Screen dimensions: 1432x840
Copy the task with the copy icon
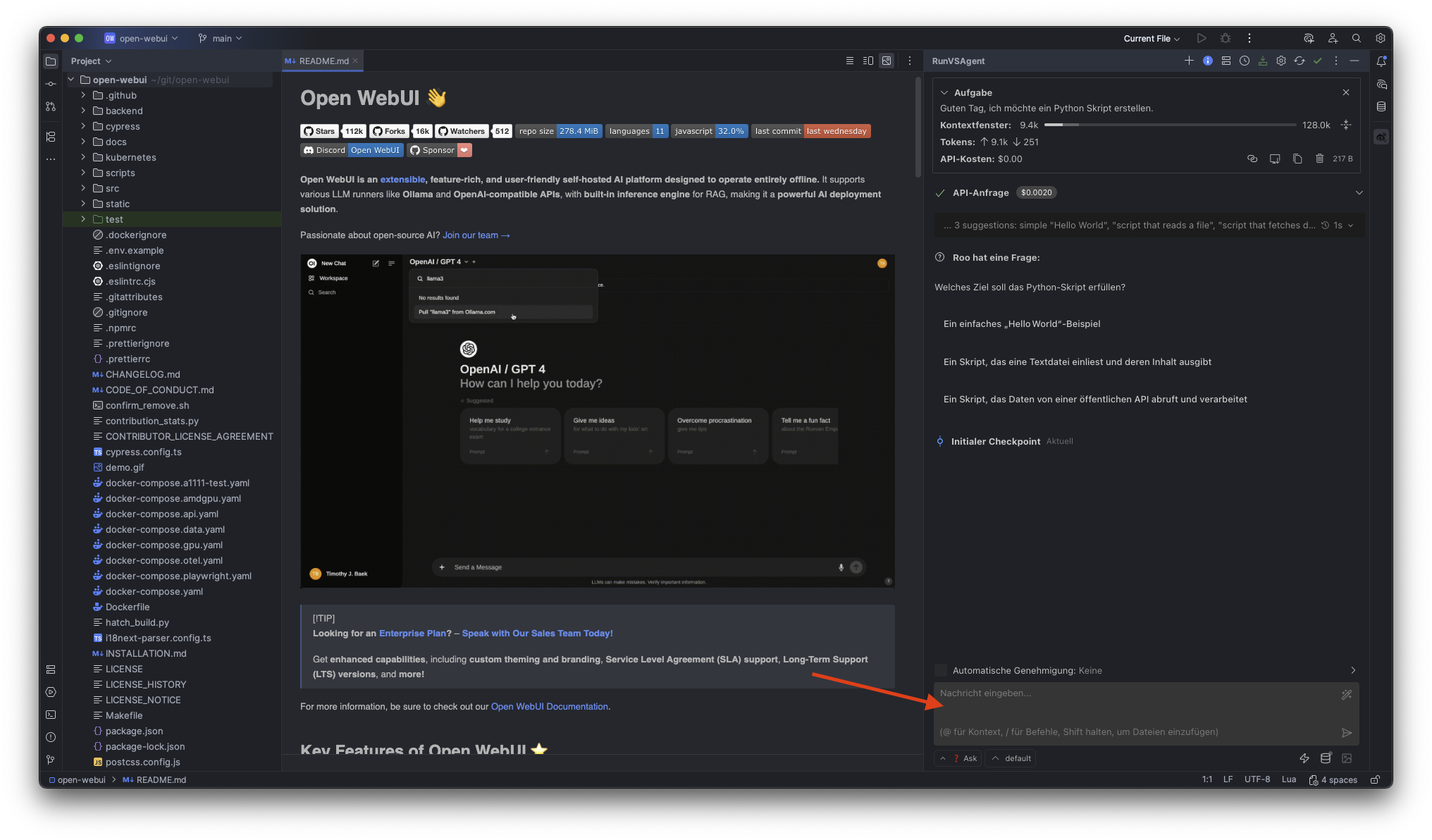click(1297, 159)
